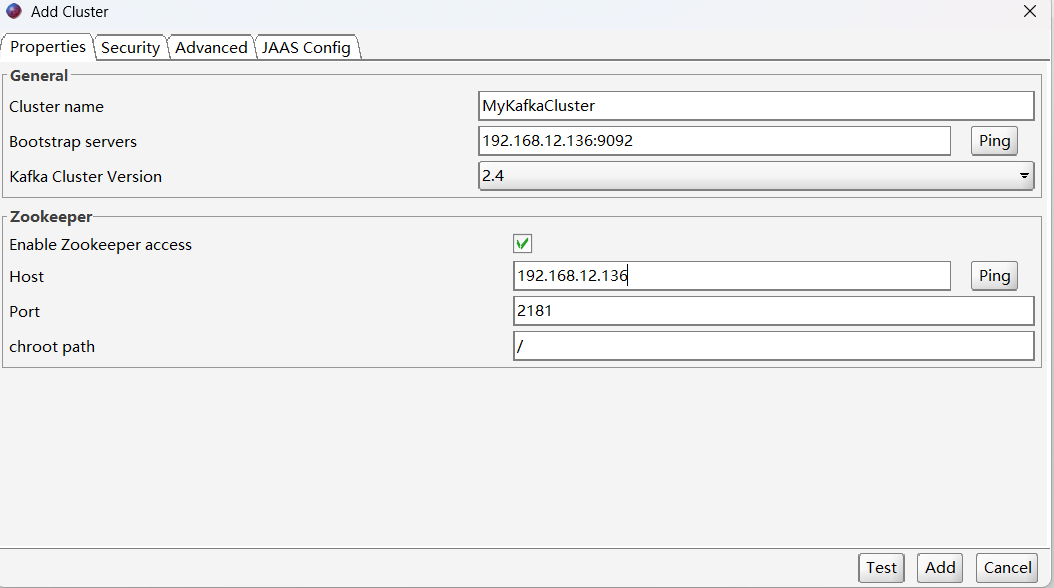
Task: Click the Bootstrap servers label
Action: (73, 142)
